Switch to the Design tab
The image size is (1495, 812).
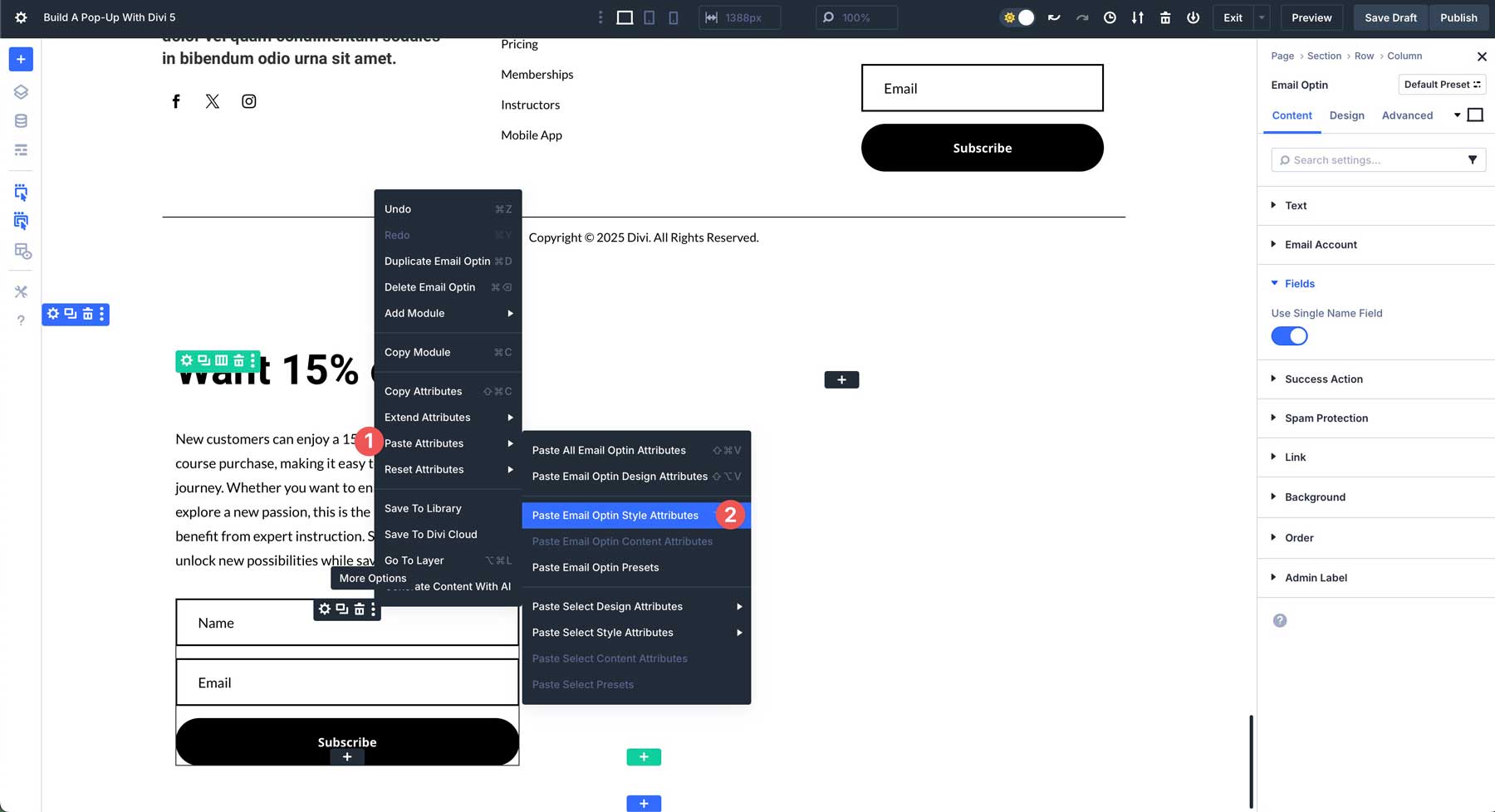coord(1346,115)
